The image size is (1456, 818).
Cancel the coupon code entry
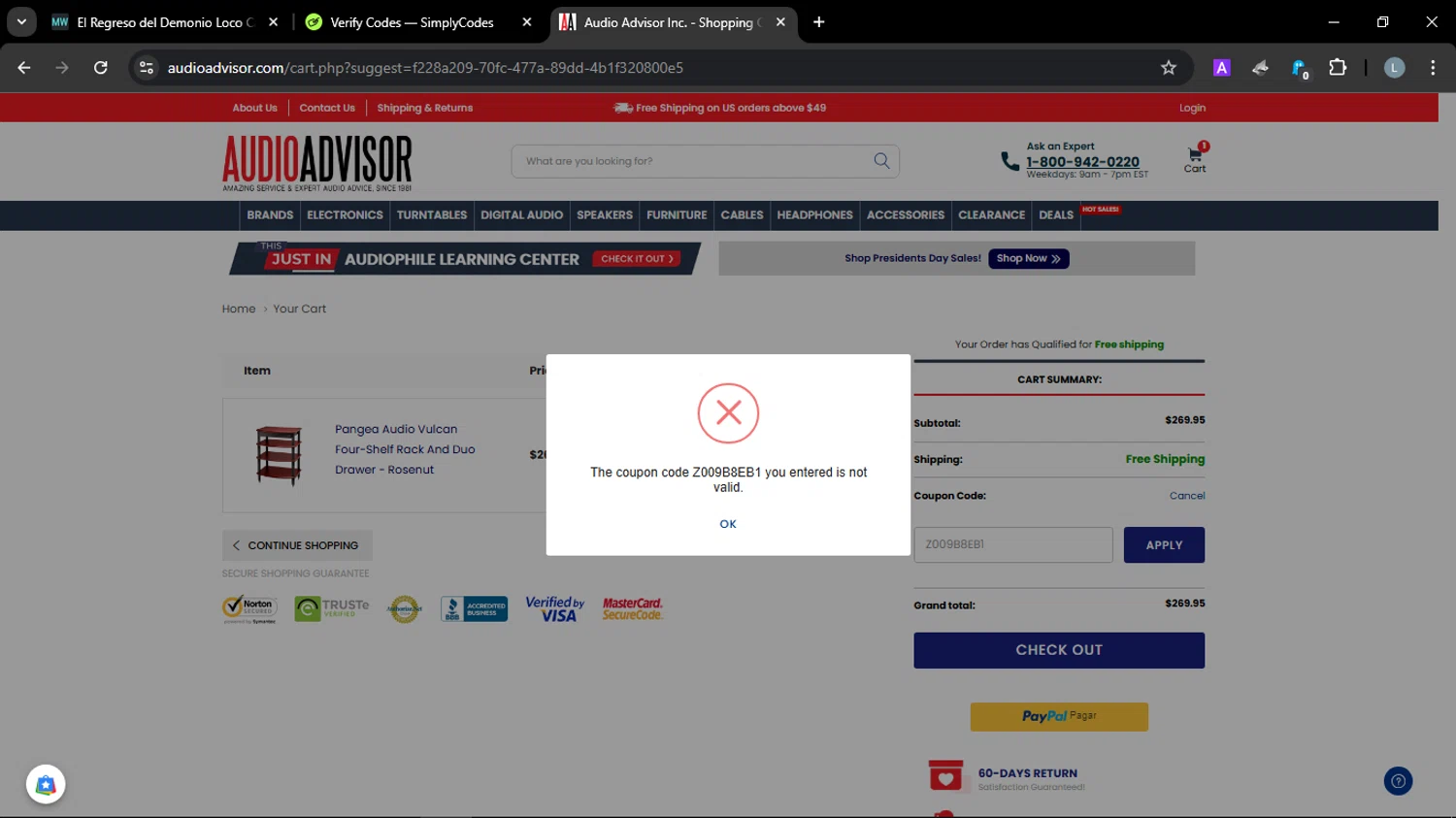pos(1187,496)
